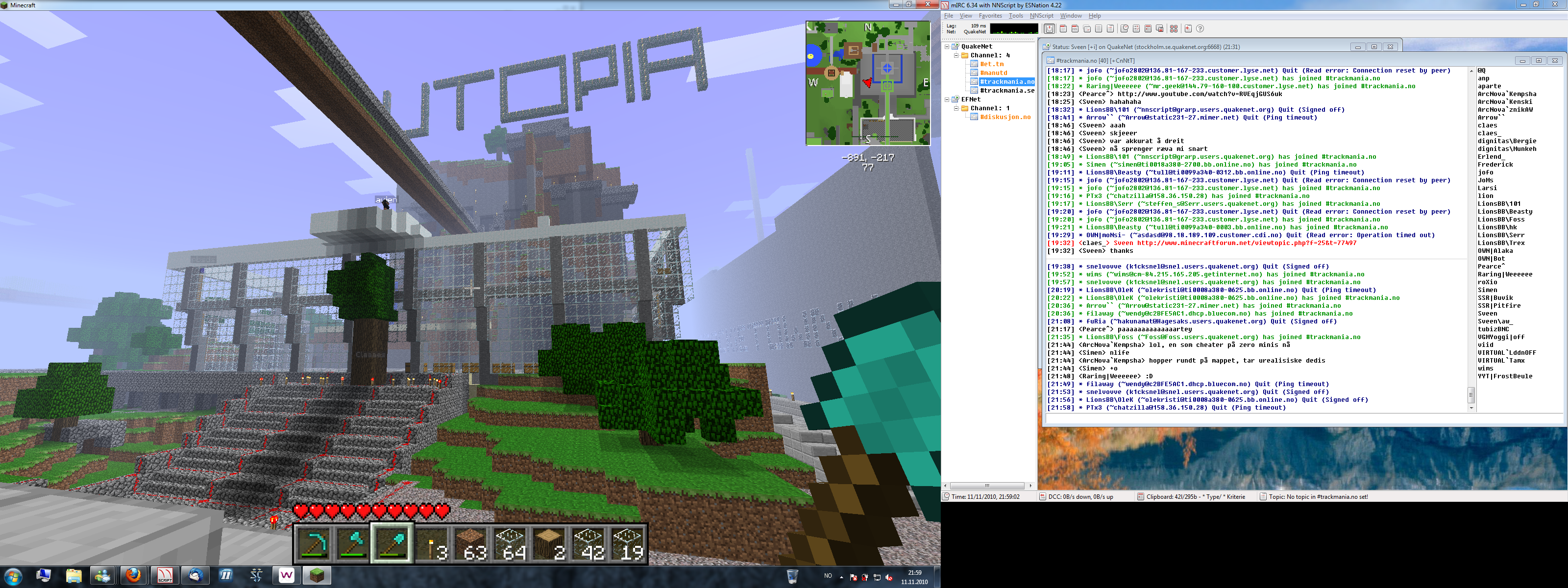Click the list page with red bullets icon

(1110, 28)
